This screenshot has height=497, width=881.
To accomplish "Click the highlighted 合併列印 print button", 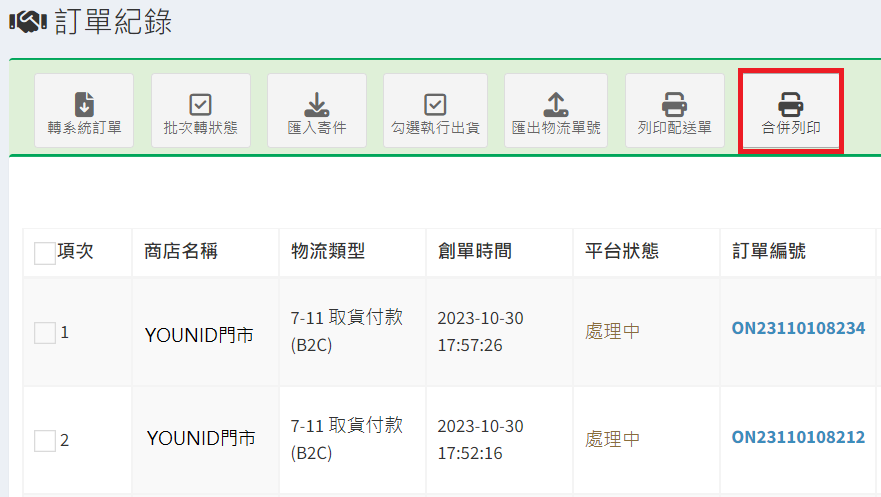I will pyautogui.click(x=790, y=111).
